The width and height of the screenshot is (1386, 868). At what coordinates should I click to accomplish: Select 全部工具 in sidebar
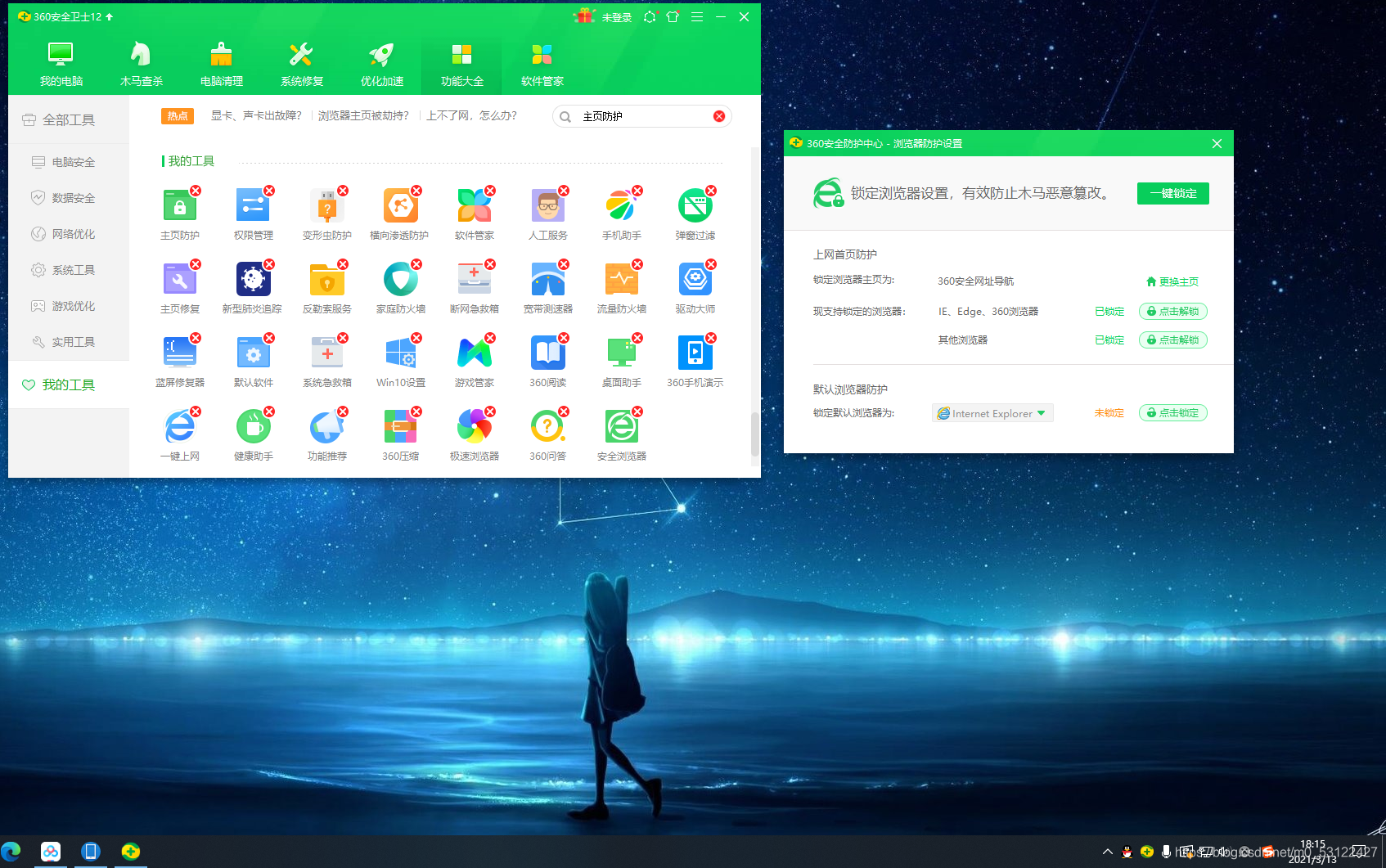pyautogui.click(x=69, y=119)
